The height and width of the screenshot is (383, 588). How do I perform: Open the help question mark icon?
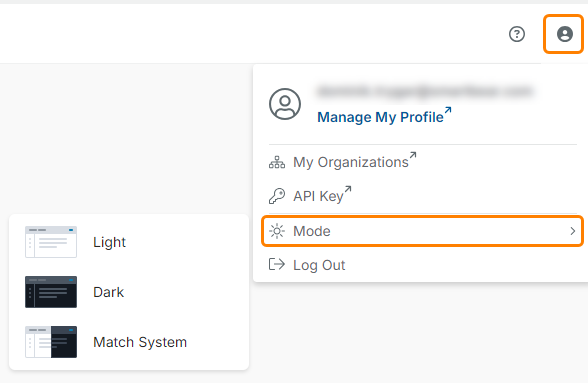pyautogui.click(x=517, y=34)
